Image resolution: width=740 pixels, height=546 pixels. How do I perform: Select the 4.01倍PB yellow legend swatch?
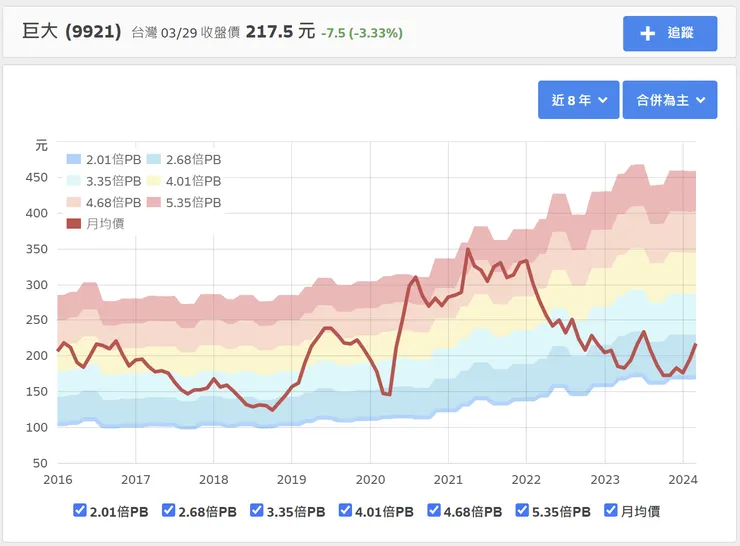153,181
